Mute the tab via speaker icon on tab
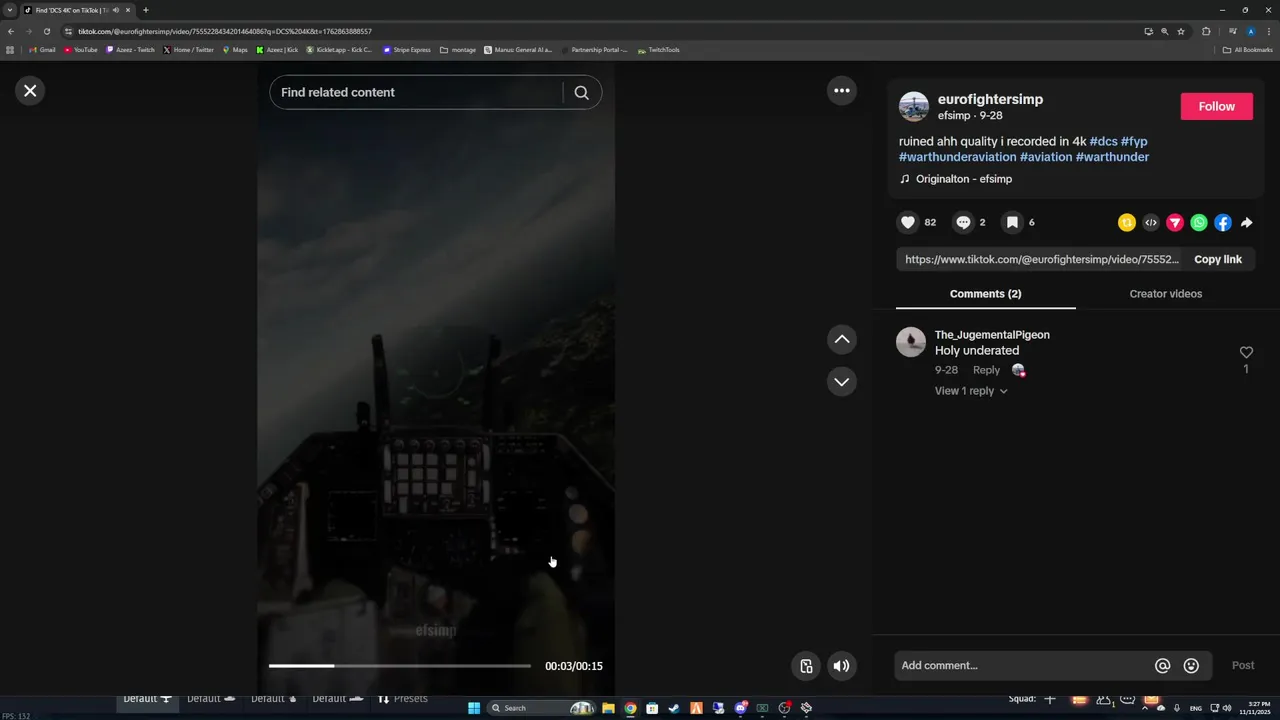 tap(115, 10)
